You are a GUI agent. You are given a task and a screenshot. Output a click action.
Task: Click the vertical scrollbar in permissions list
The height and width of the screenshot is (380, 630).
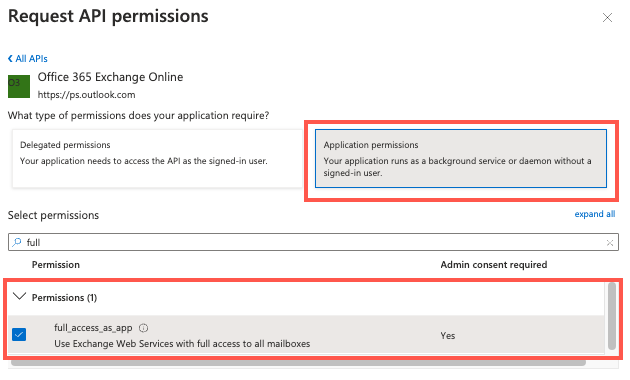coord(612,316)
